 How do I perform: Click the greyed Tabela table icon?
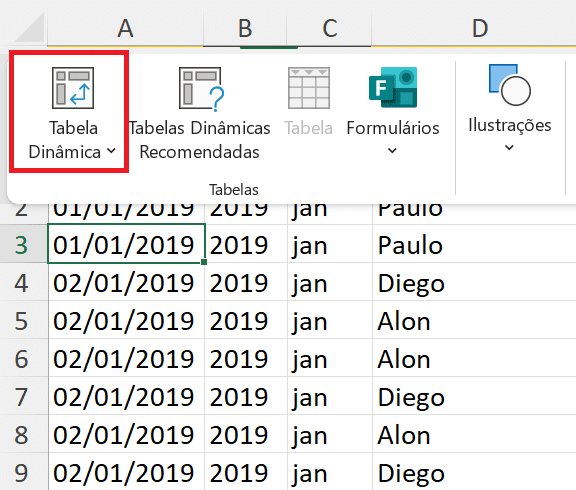tap(309, 88)
